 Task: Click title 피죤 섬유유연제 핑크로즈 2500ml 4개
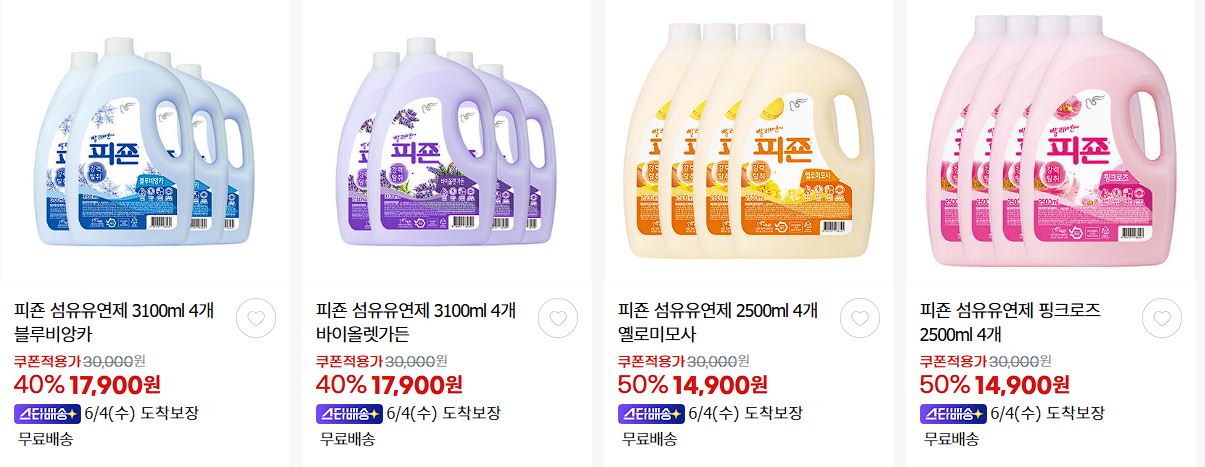tap(1010, 322)
